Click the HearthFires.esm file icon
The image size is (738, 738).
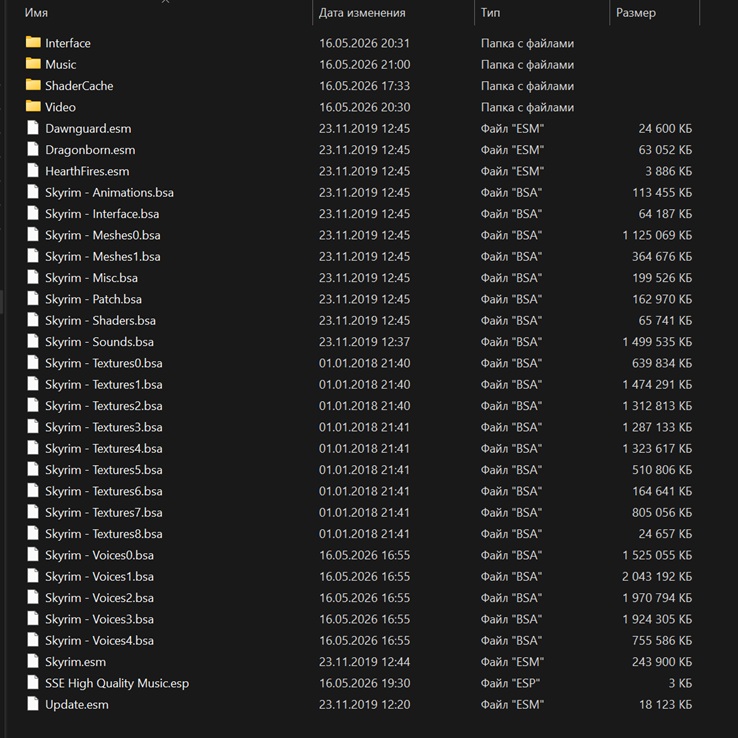(33, 170)
